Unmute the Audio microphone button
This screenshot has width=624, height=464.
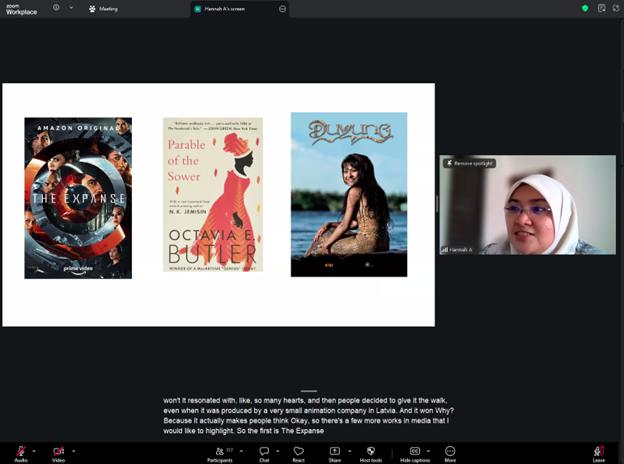pyautogui.click(x=20, y=451)
